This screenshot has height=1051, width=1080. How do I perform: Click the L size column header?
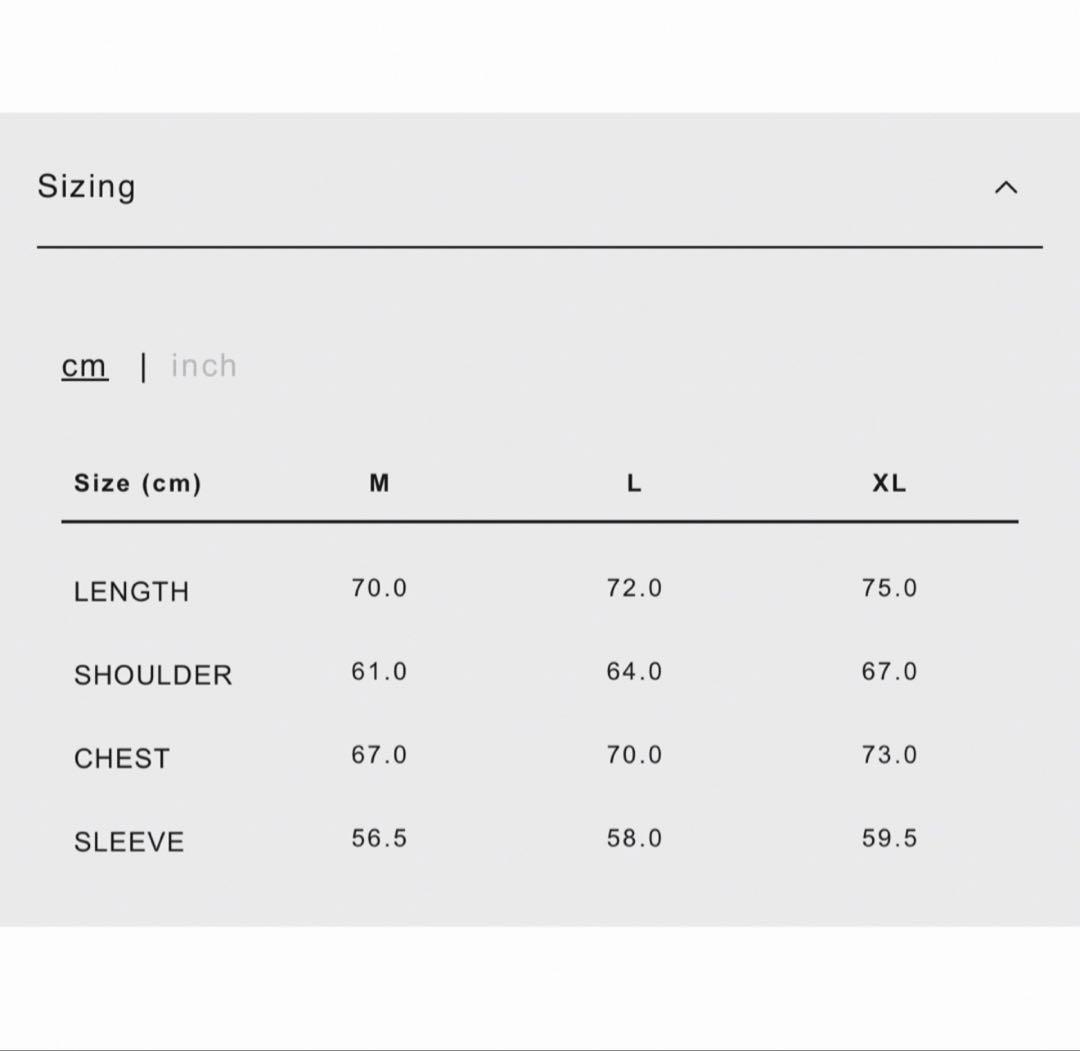634,483
